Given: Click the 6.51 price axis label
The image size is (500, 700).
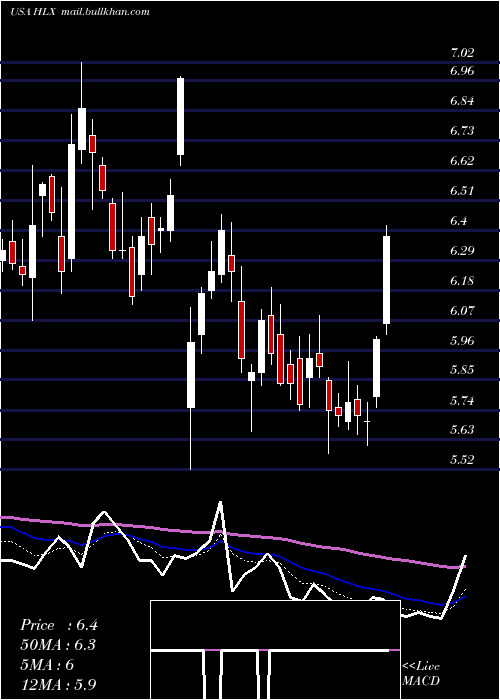Looking at the screenshot, I should pos(462,191).
